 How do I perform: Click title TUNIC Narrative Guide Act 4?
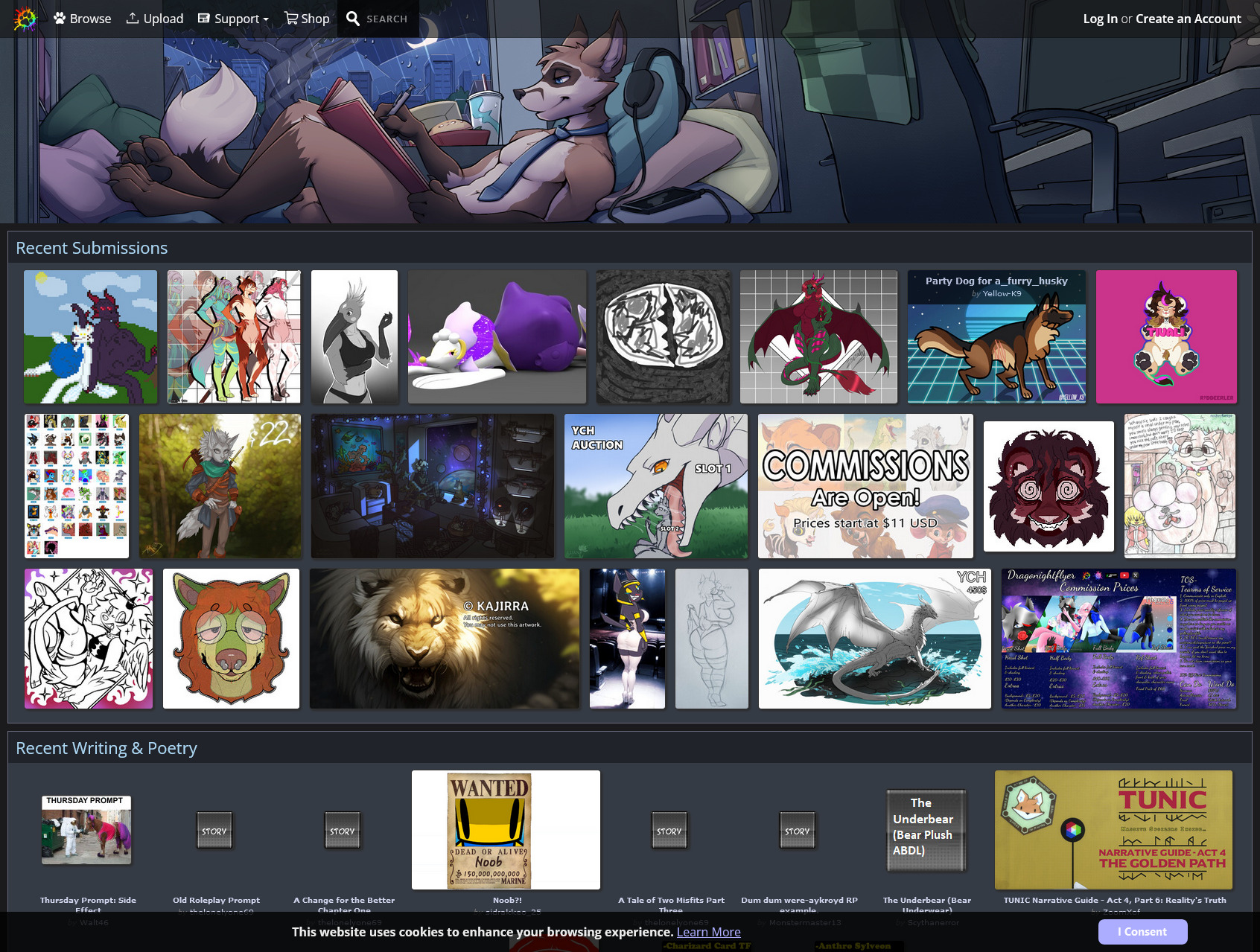(1115, 900)
